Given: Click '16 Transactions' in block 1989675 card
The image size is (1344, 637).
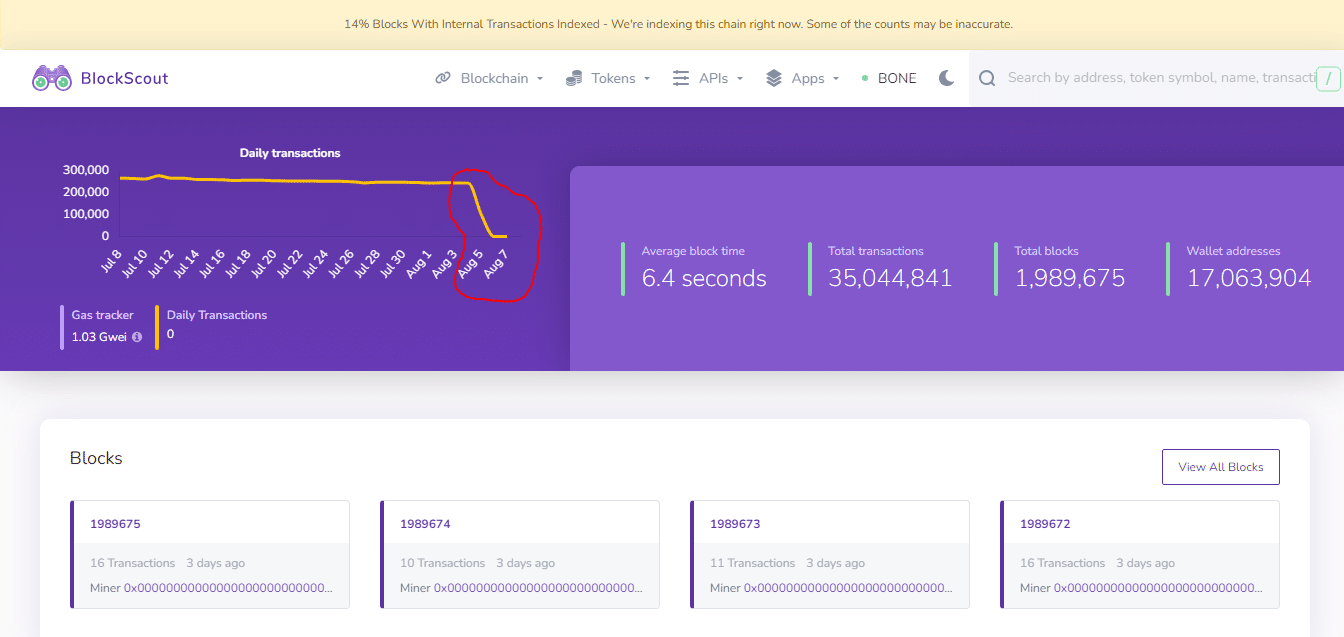Looking at the screenshot, I should (132, 563).
